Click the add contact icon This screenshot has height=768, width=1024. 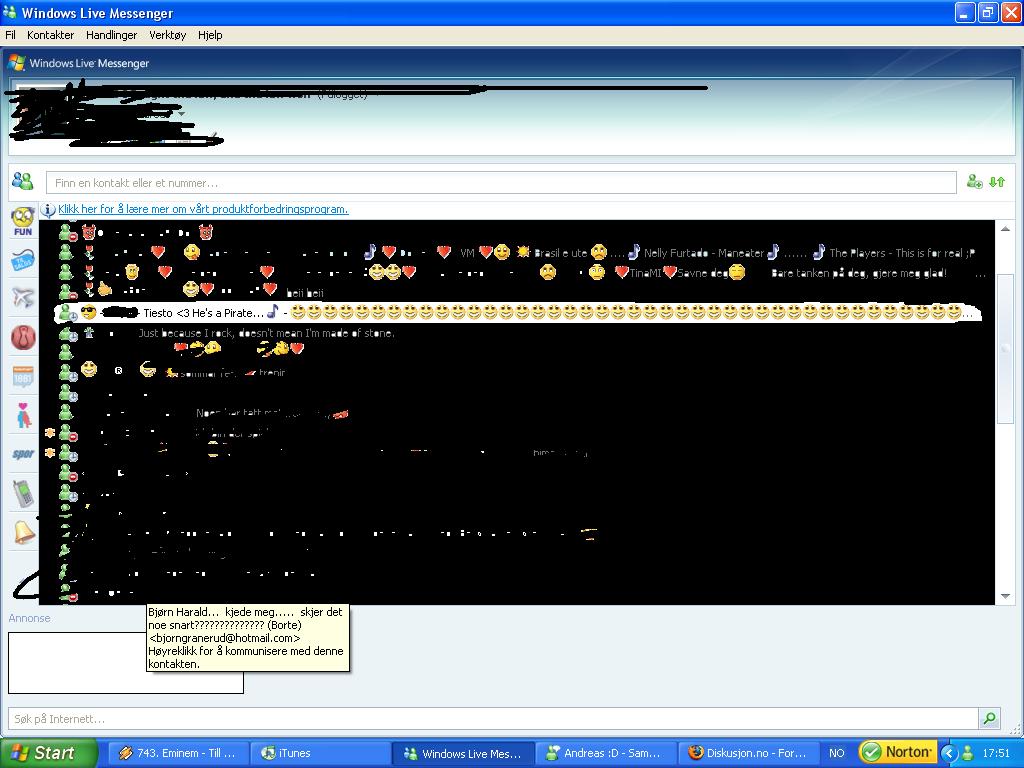[x=974, y=182]
